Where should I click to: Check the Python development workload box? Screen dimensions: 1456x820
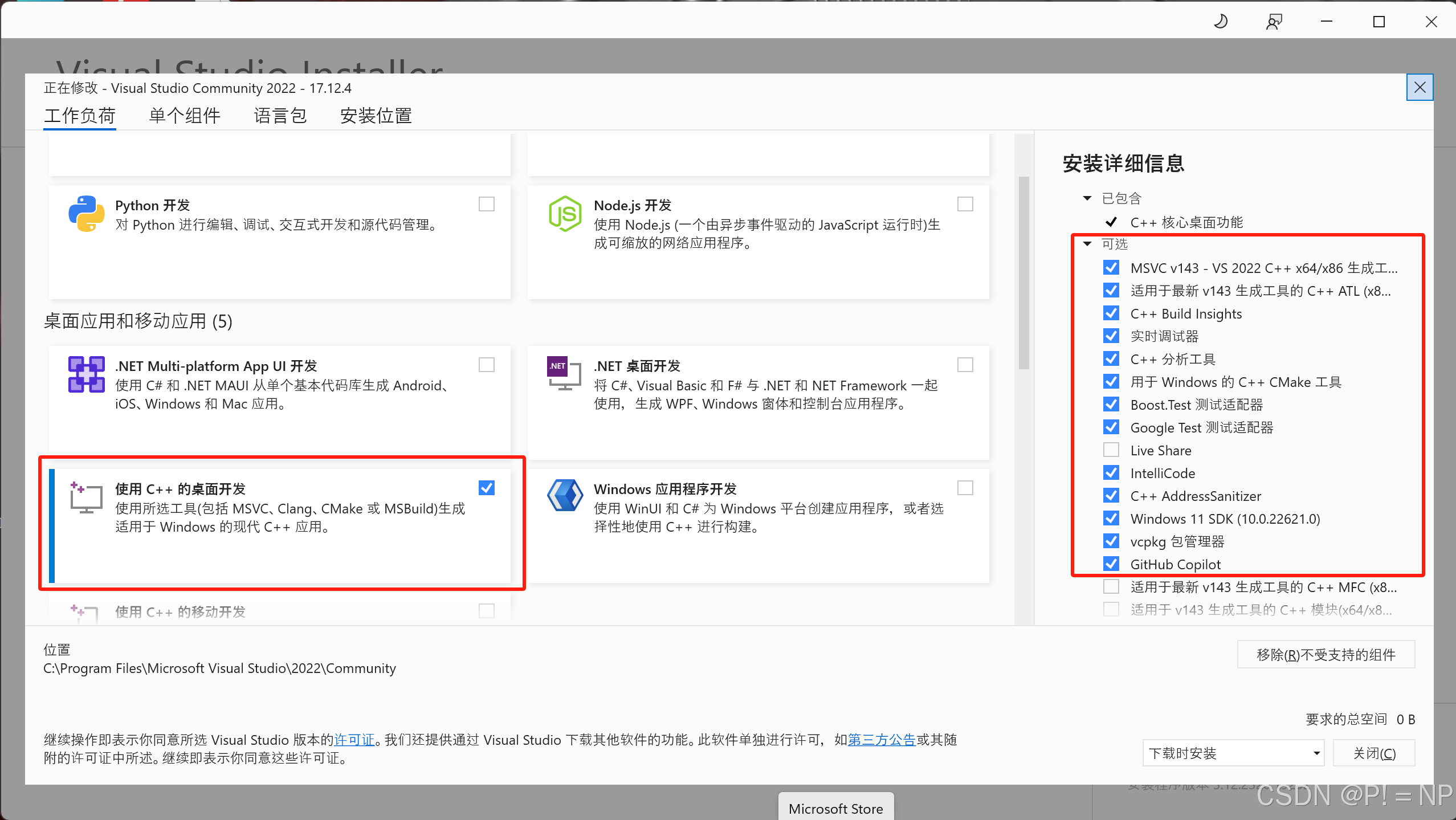487,204
